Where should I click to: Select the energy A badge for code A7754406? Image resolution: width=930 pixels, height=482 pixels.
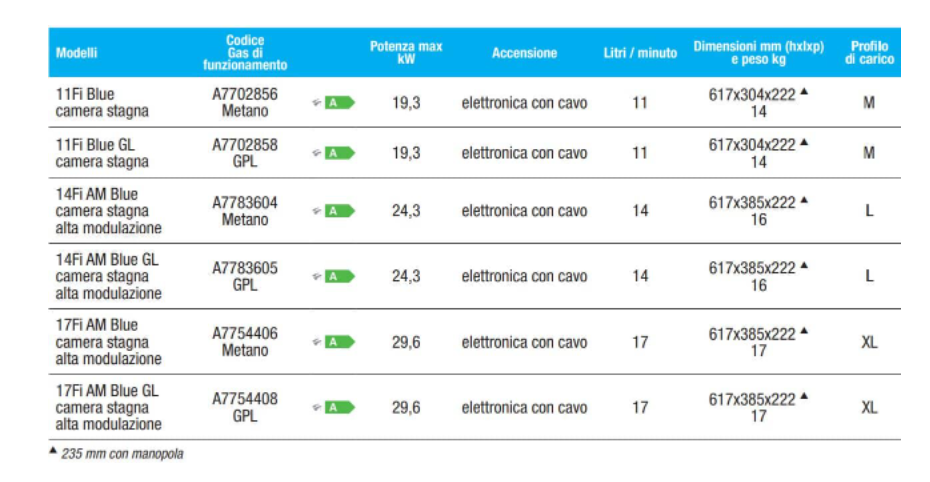pos(338,342)
